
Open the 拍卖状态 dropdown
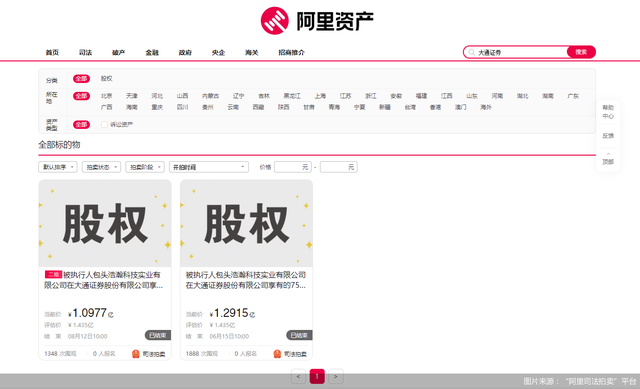tap(101, 167)
